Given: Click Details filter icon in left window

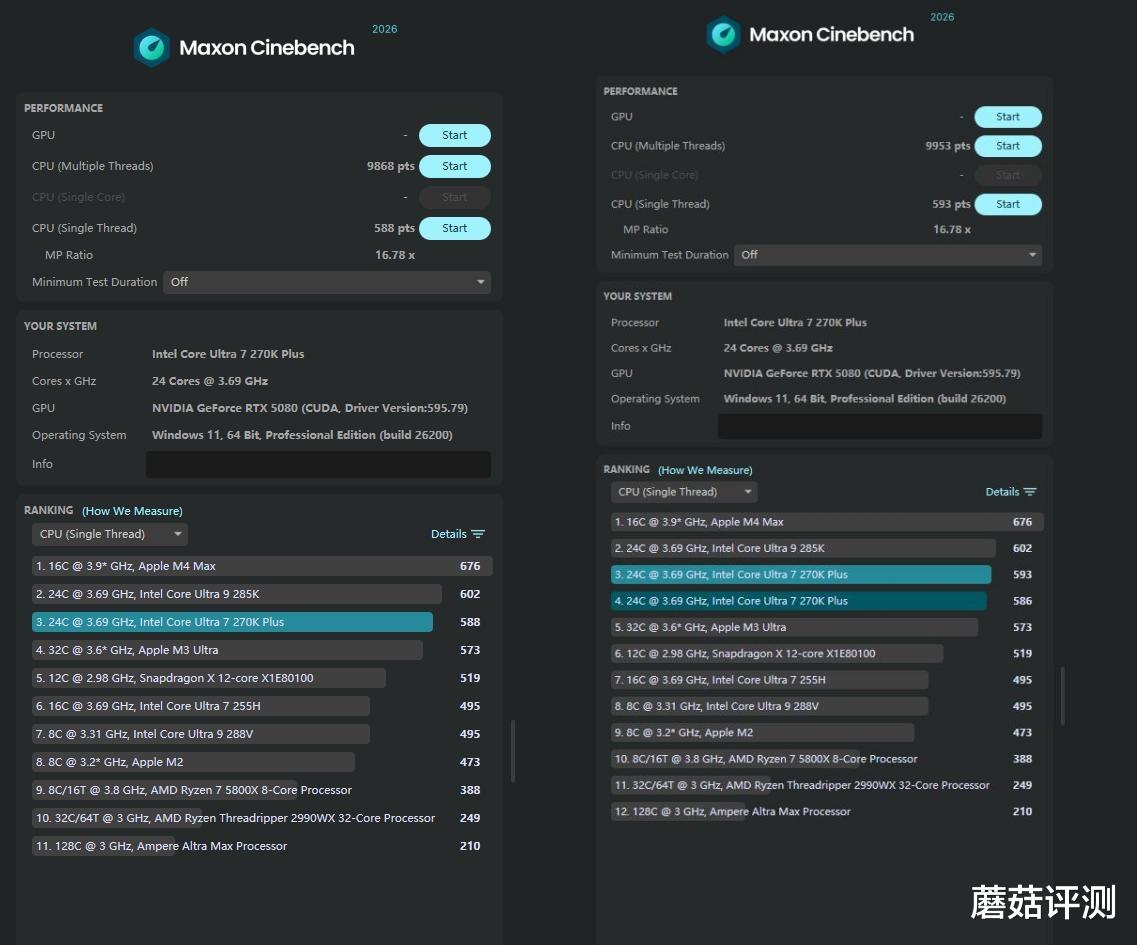Looking at the screenshot, I should 478,534.
